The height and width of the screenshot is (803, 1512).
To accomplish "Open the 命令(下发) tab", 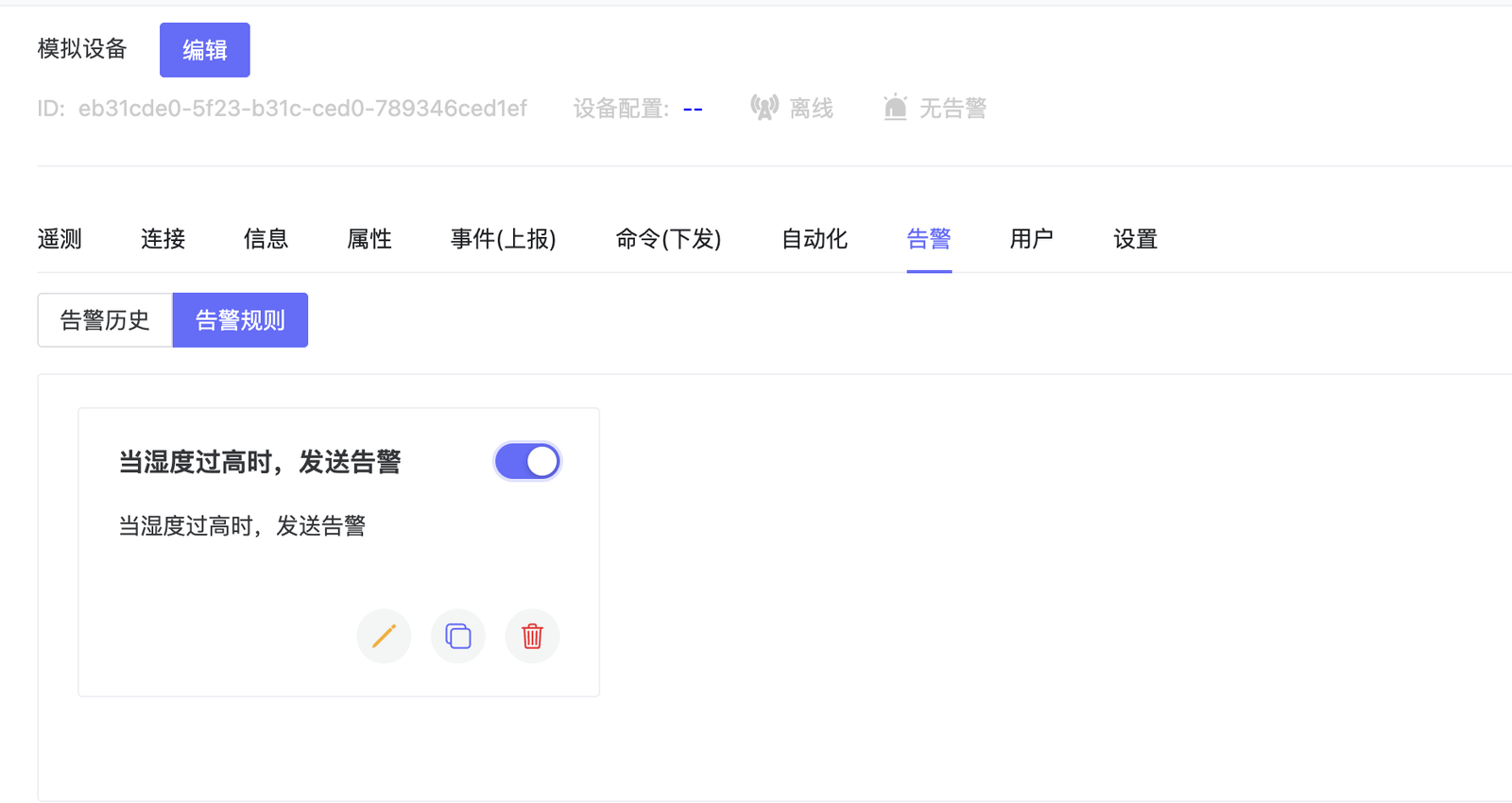I will [668, 239].
